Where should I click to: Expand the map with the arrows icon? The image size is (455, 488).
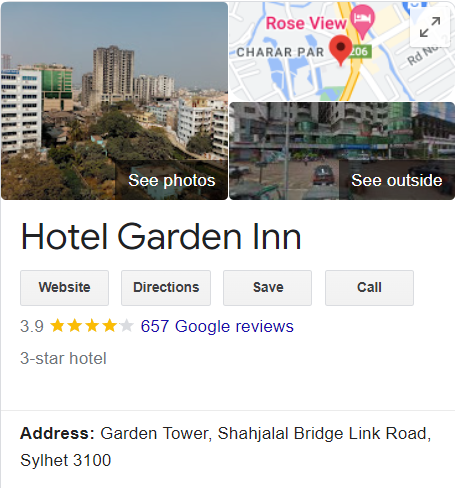430,27
